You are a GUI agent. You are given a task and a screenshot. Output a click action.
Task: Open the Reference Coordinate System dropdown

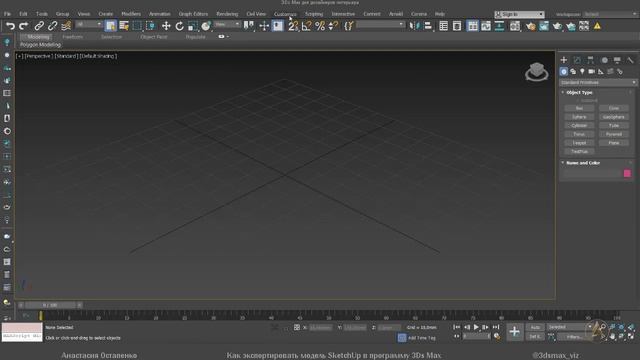(x=227, y=24)
